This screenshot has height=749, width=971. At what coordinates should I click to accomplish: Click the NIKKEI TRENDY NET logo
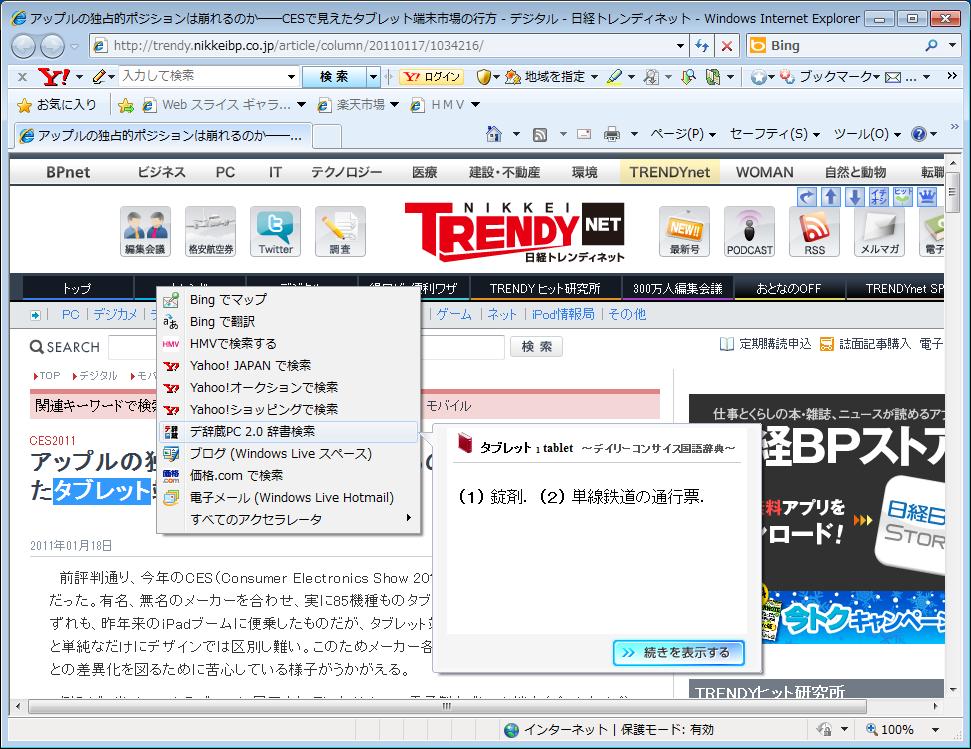(x=514, y=232)
